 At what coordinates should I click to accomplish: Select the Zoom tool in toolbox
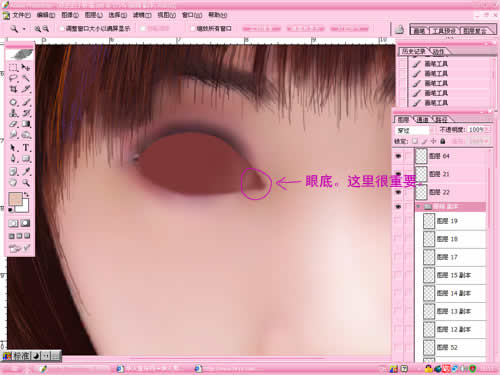(26, 182)
